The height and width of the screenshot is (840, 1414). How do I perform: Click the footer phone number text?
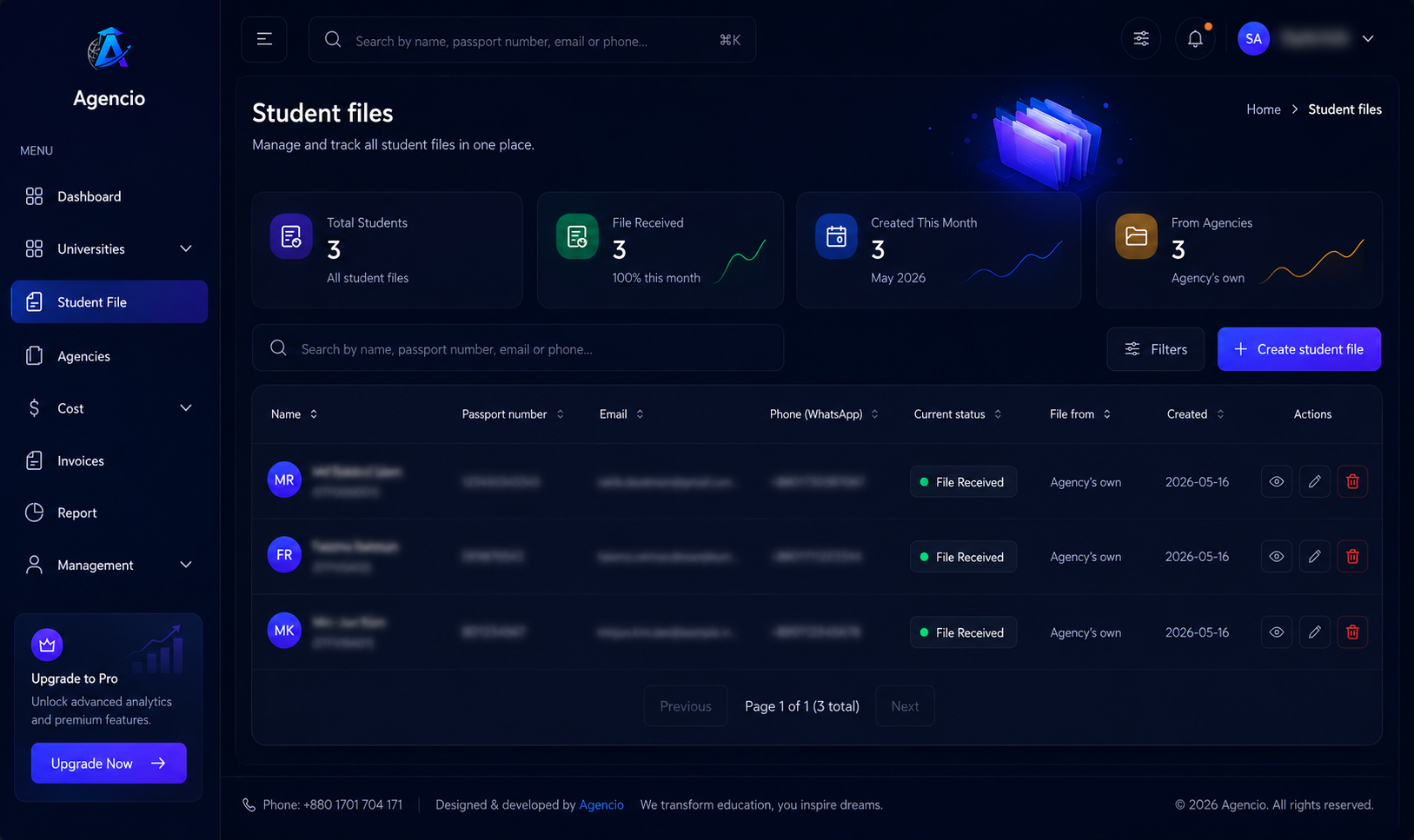[333, 805]
